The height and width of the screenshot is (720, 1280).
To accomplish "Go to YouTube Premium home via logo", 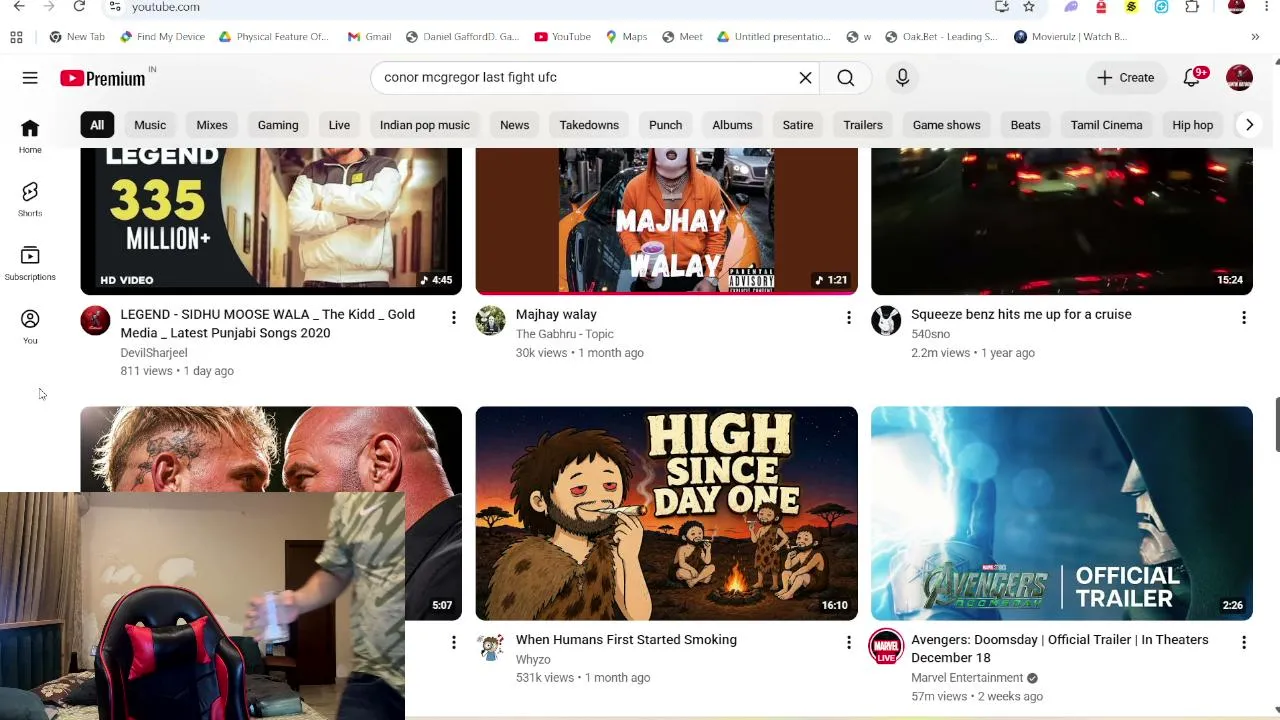I will tap(104, 78).
